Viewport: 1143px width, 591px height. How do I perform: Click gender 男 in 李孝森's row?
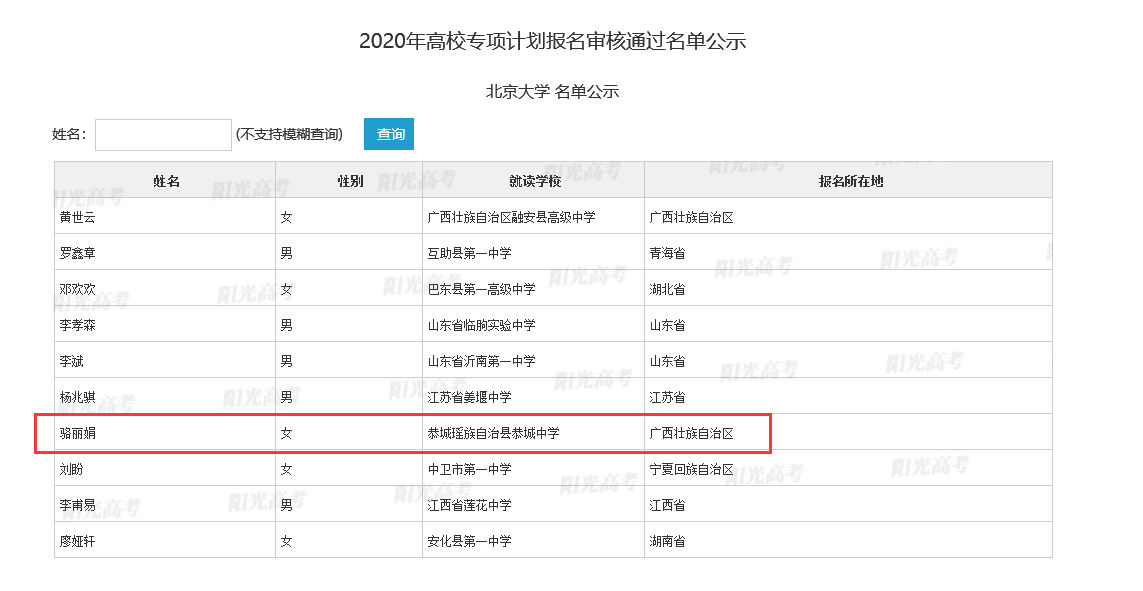pos(286,325)
